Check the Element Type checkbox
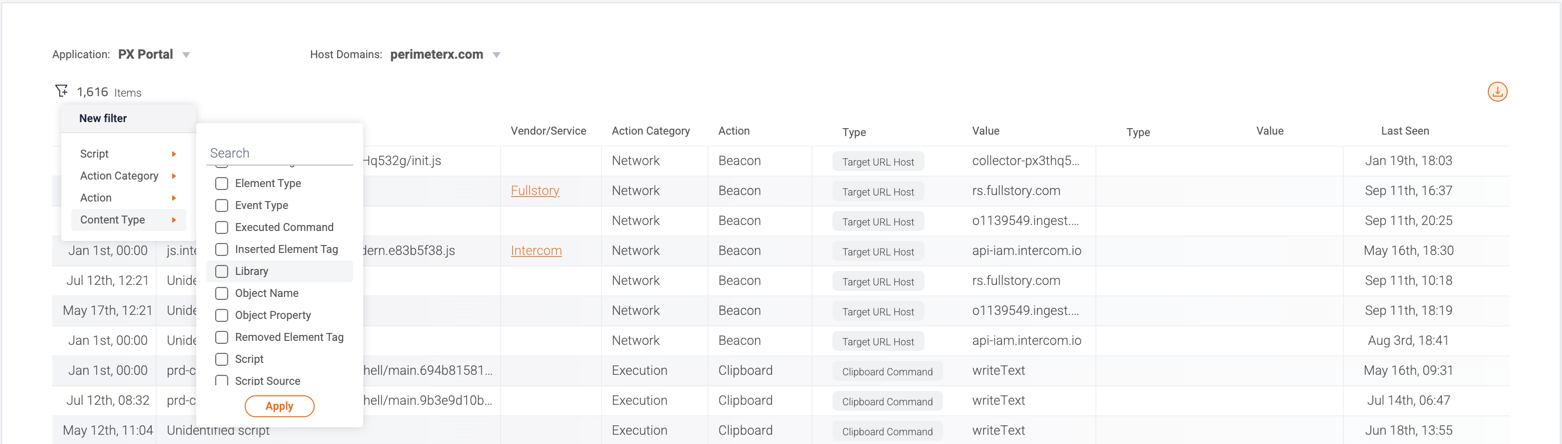 (222, 184)
